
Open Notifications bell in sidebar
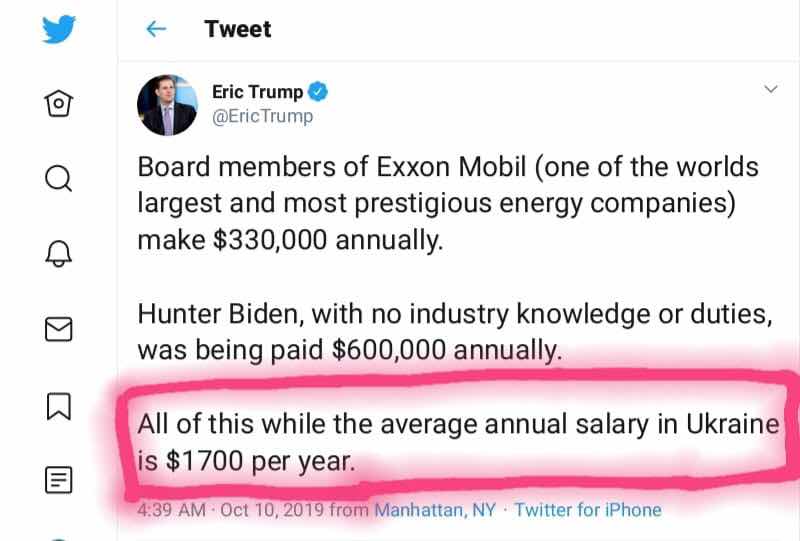[58, 254]
